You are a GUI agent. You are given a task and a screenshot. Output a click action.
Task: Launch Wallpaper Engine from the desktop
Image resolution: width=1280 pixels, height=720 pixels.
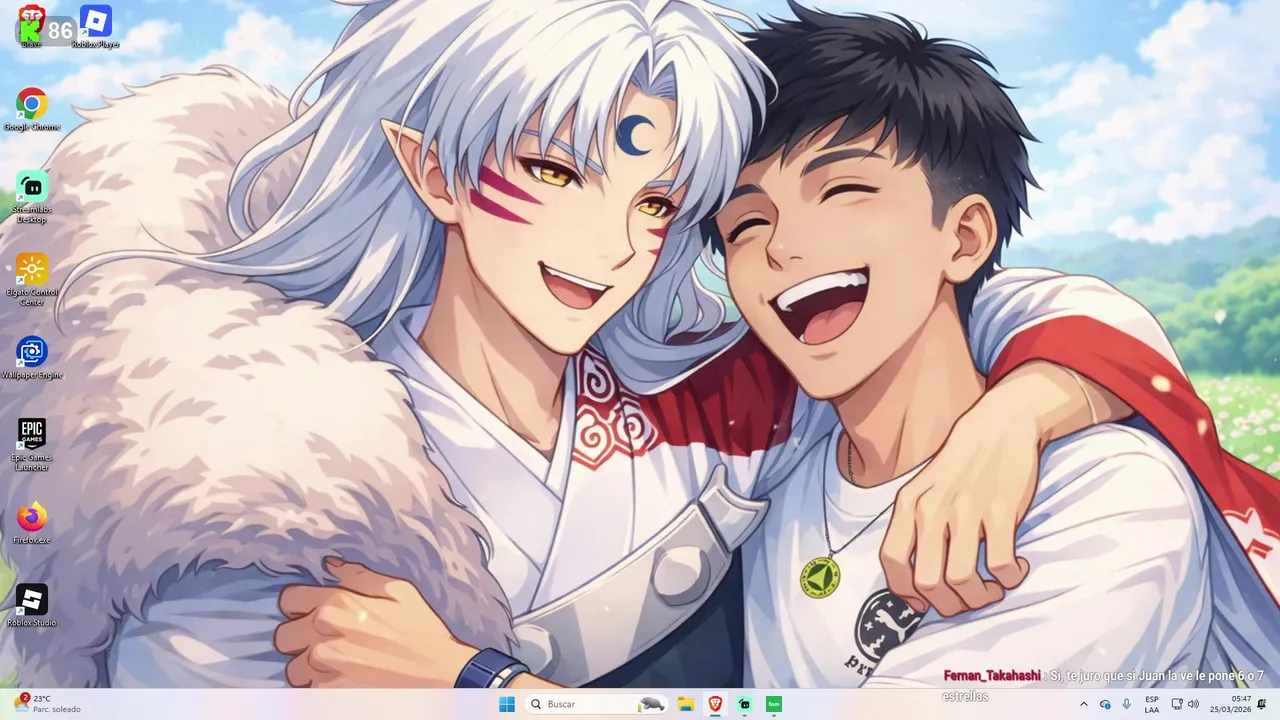click(32, 358)
